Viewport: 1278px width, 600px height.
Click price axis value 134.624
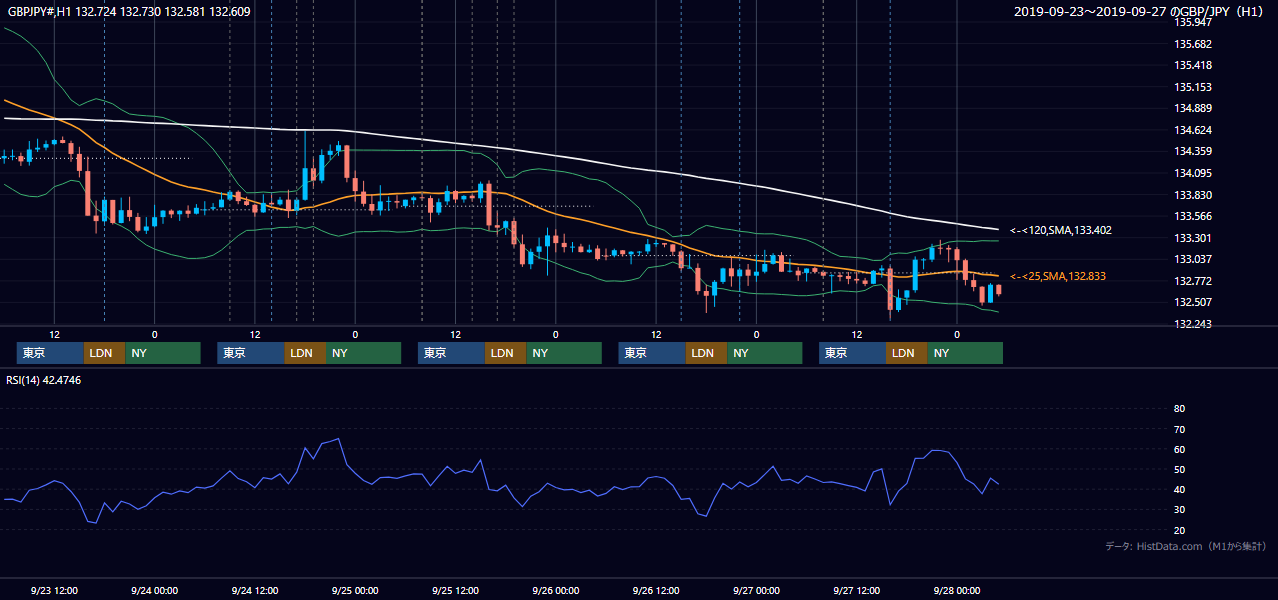(x=1192, y=130)
